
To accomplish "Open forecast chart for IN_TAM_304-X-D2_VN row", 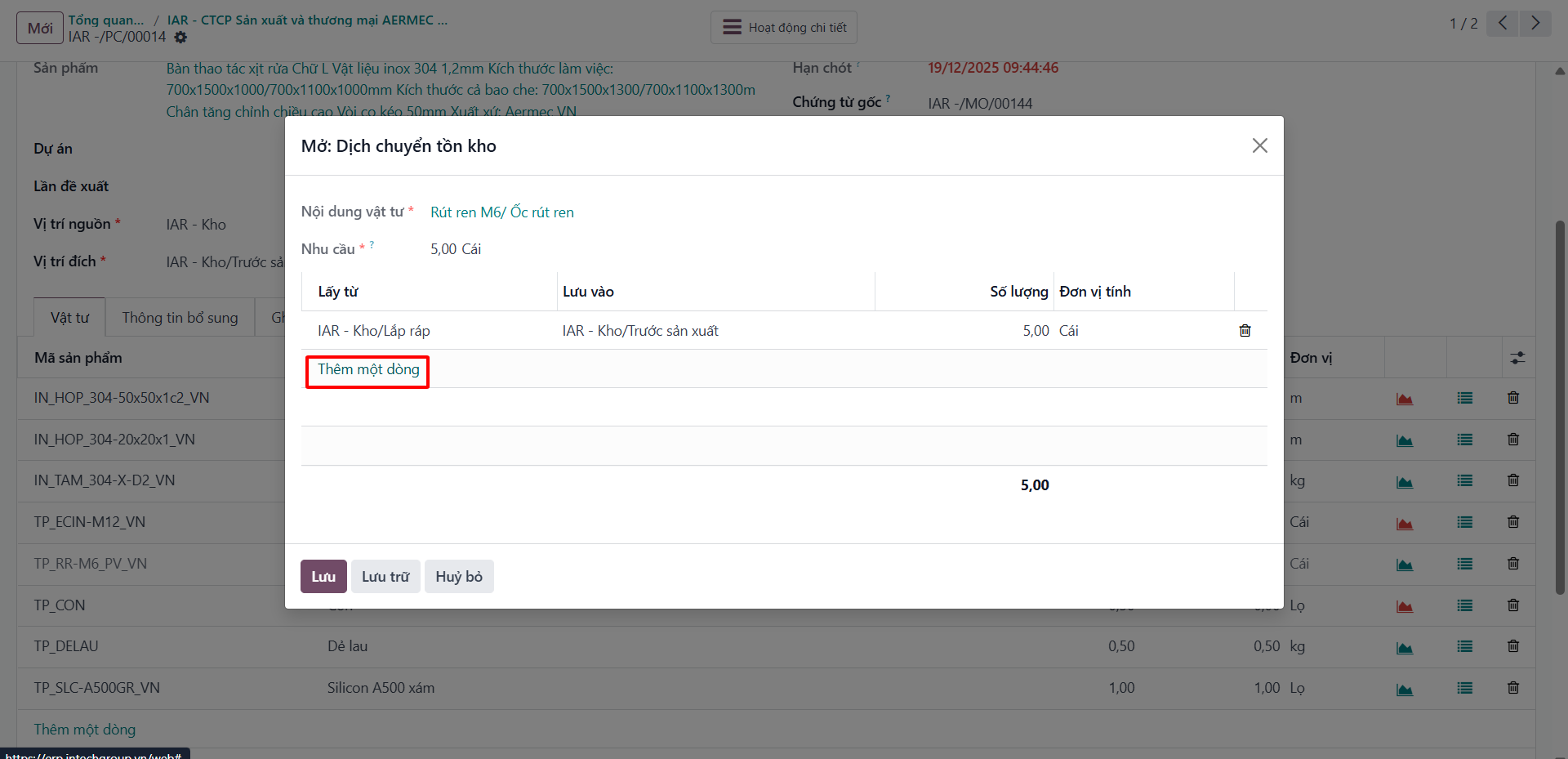I will point(1405,482).
